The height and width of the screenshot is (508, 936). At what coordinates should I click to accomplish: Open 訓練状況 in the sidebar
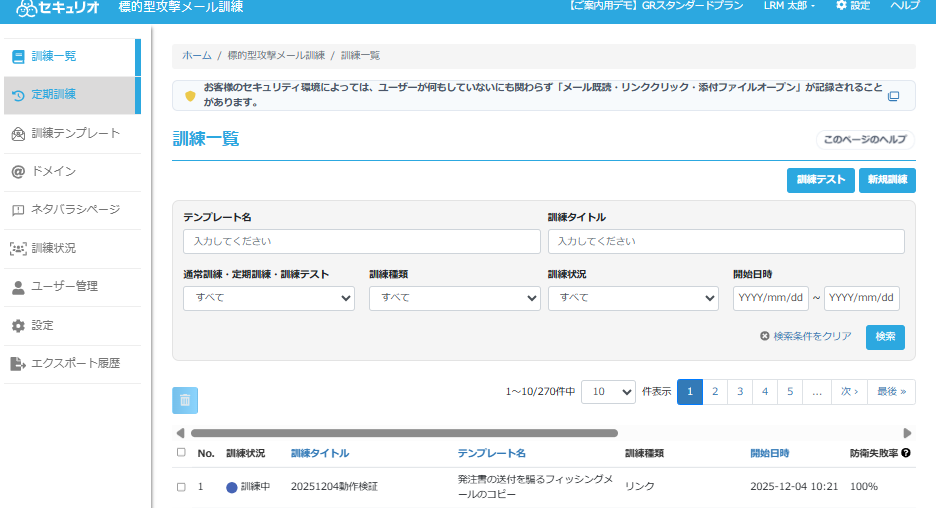click(x=72, y=249)
